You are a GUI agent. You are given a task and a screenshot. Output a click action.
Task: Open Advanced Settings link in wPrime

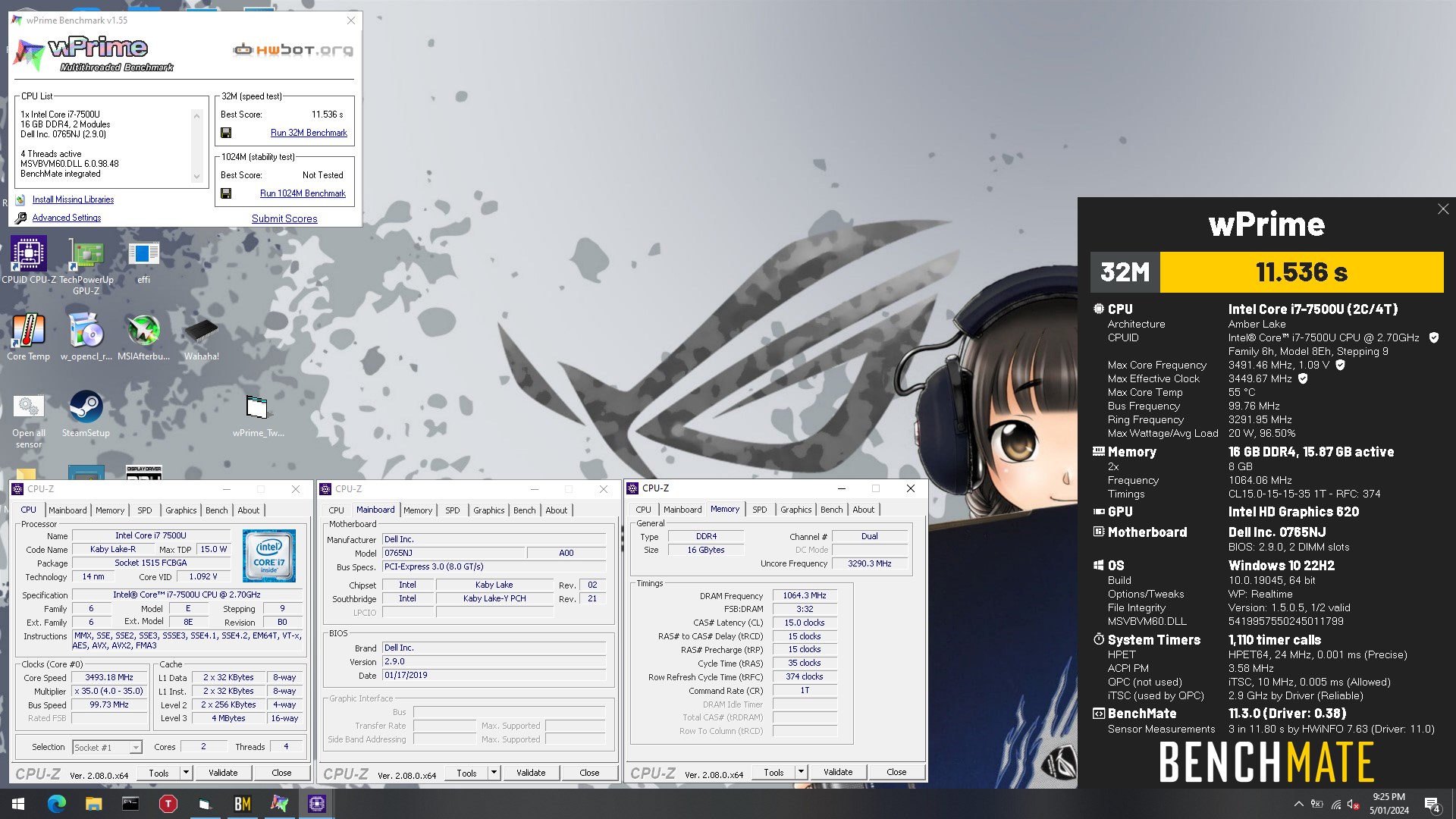(67, 218)
